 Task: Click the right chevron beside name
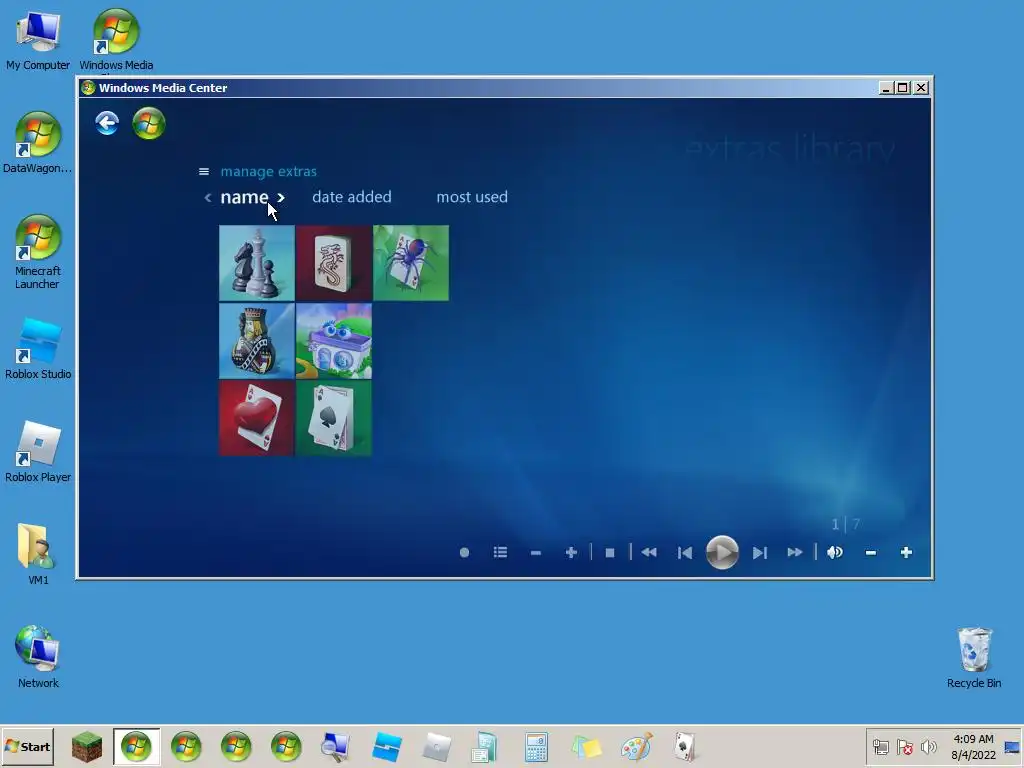(281, 198)
